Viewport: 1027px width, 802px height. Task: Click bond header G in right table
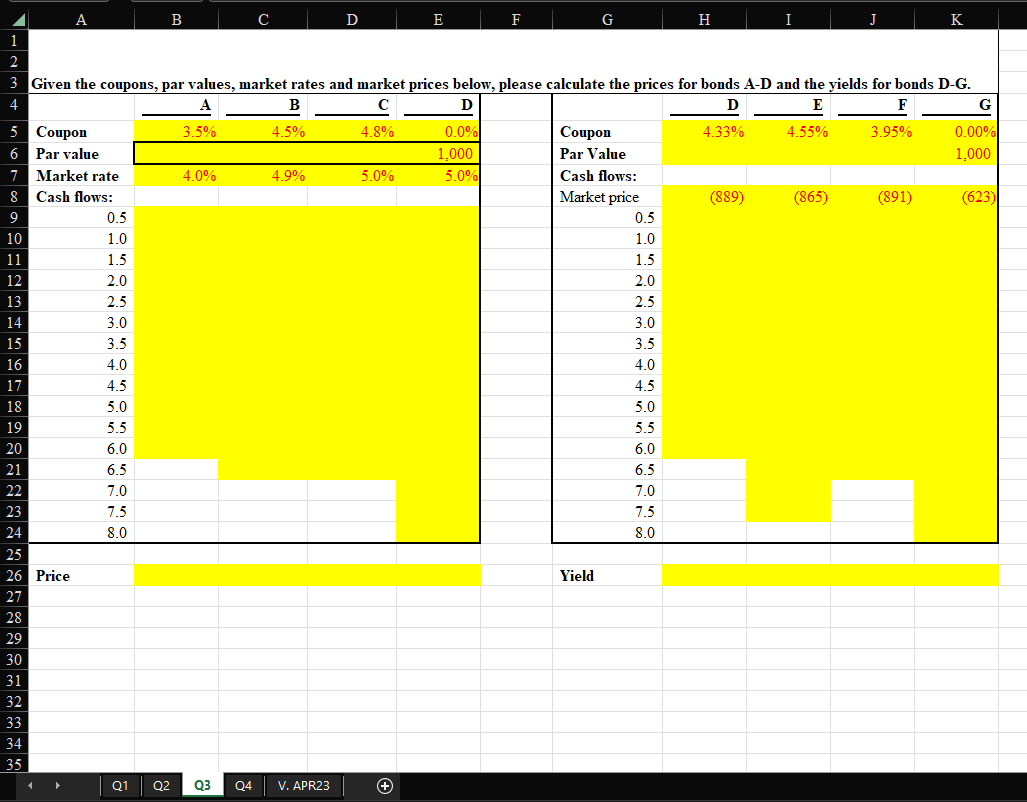[x=956, y=105]
